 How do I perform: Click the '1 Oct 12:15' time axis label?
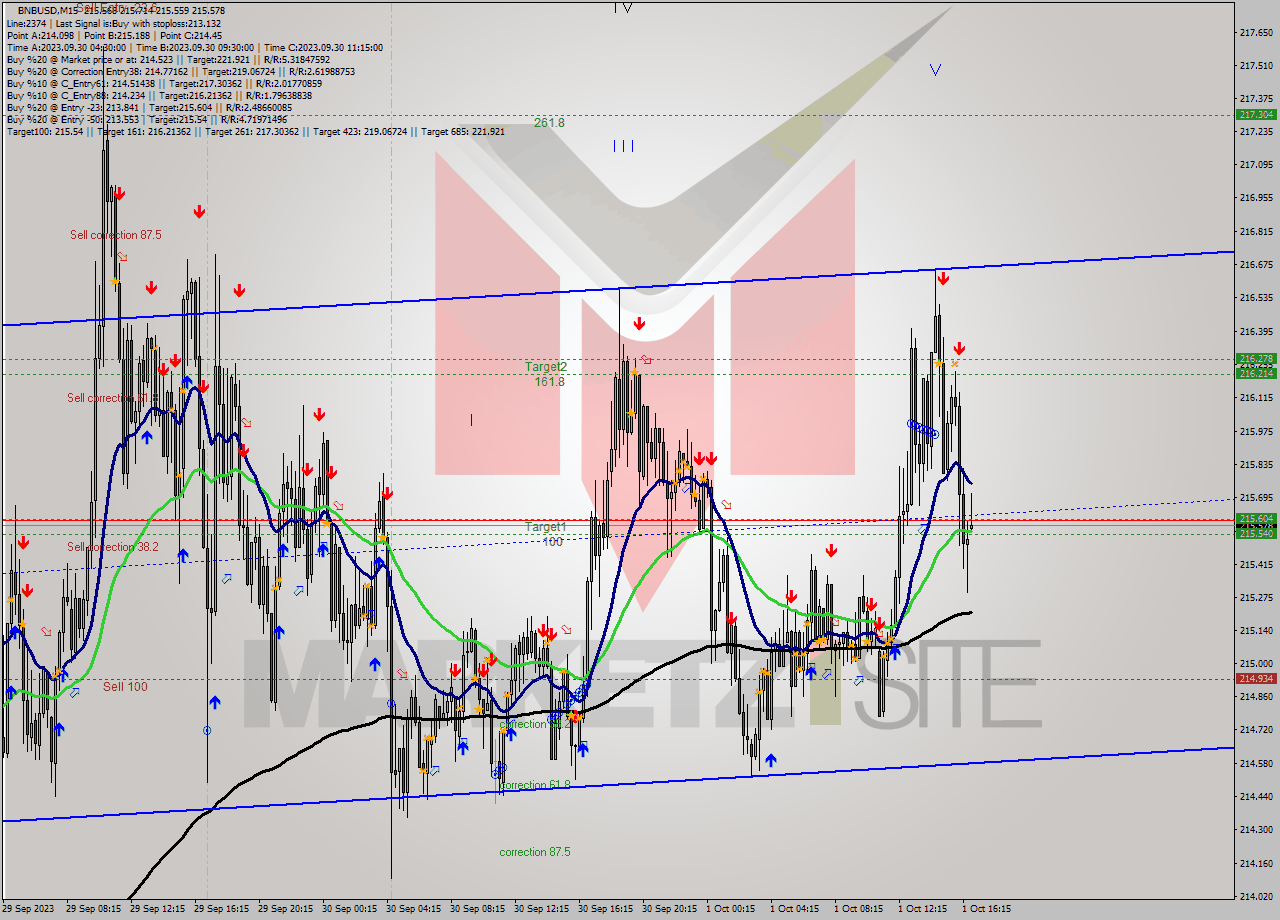[922, 909]
